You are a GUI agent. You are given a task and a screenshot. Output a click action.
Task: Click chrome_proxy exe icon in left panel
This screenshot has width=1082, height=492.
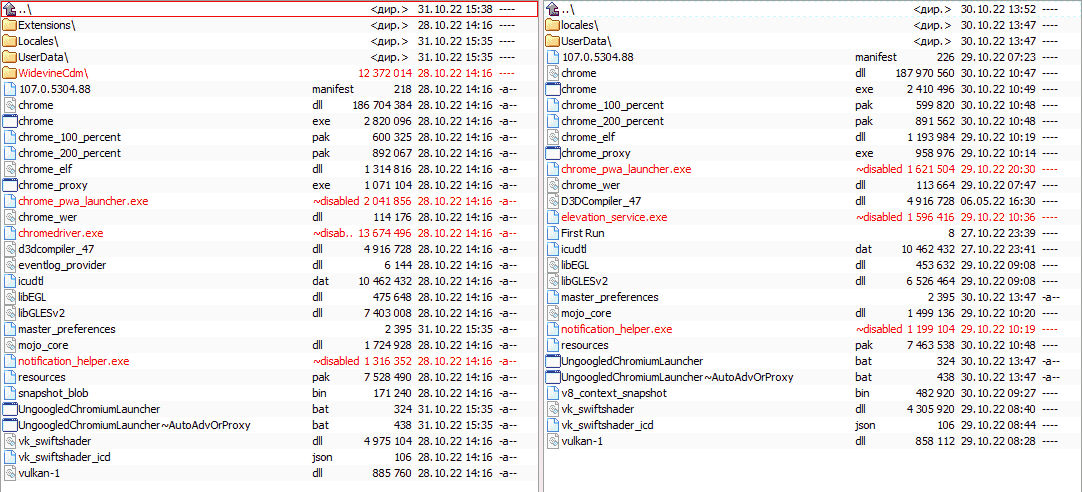tap(10, 185)
